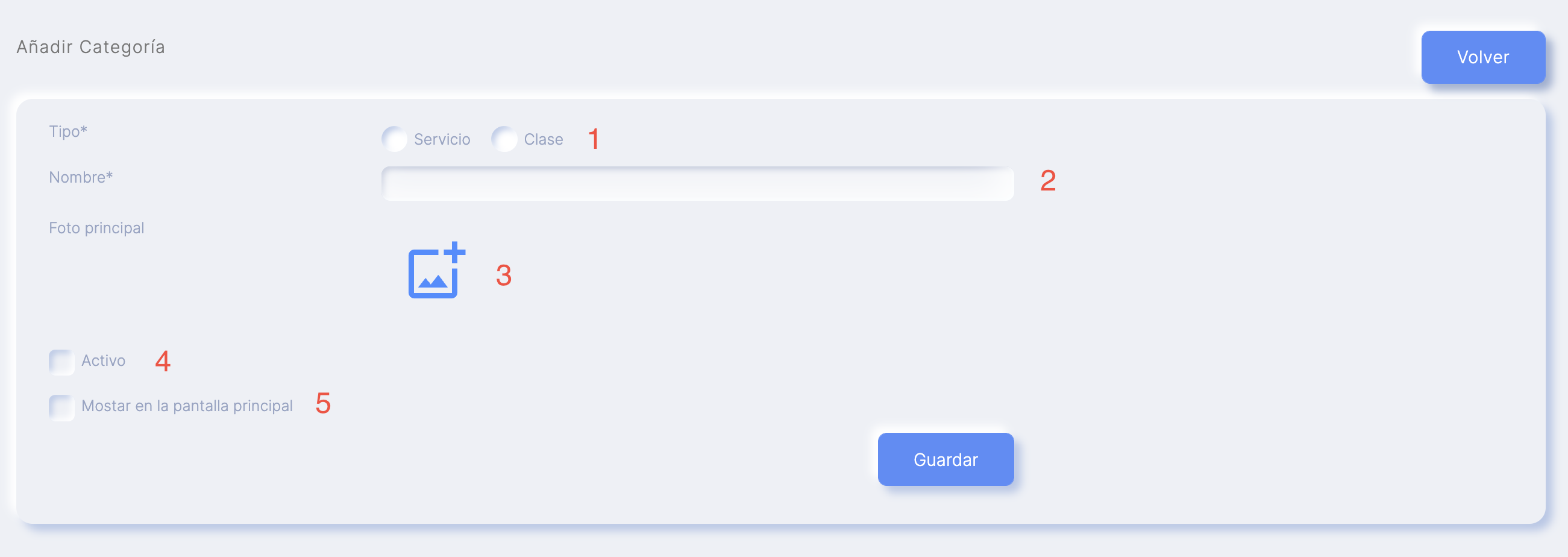This screenshot has height=557, width=1568.
Task: Click the Servicio label text
Action: coord(442,139)
